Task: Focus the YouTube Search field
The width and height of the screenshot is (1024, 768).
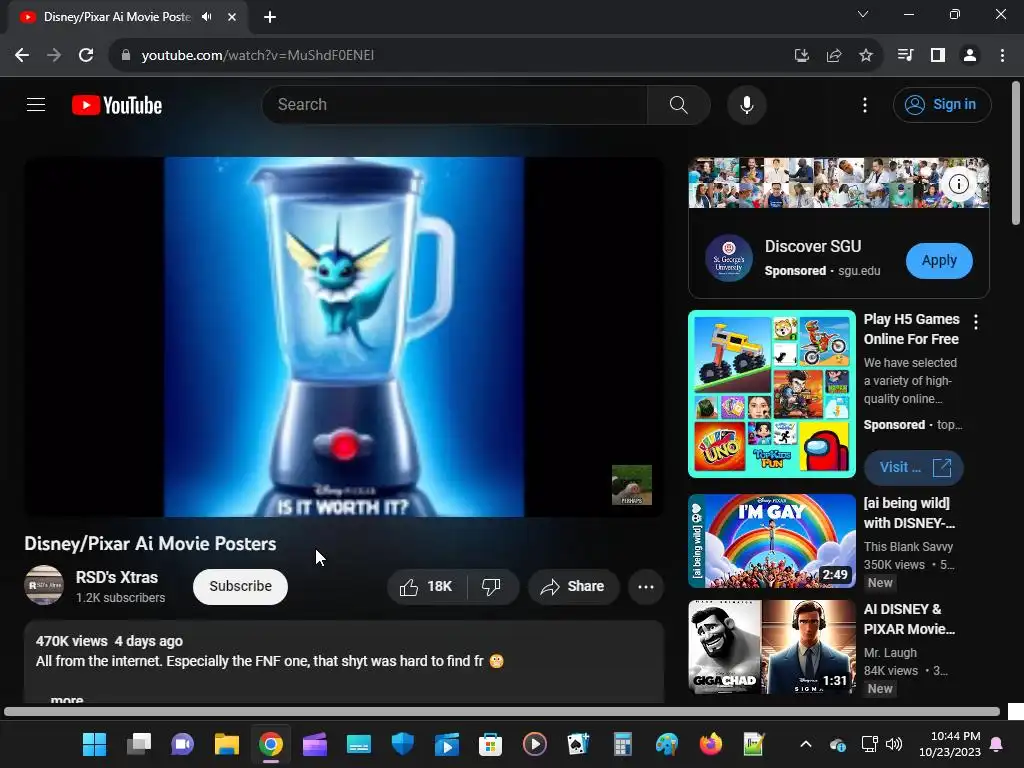Action: click(455, 104)
